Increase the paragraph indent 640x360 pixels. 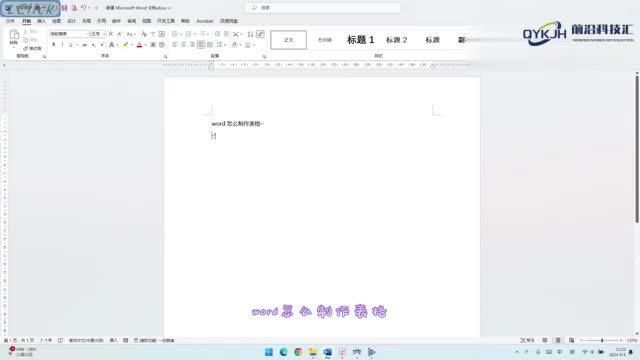tap(226, 34)
